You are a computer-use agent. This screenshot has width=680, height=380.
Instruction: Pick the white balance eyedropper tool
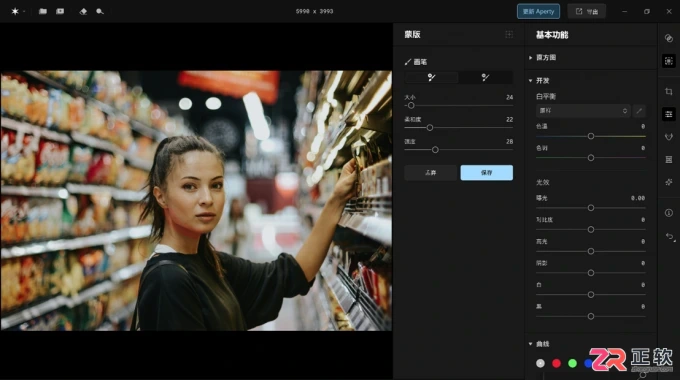(639, 111)
